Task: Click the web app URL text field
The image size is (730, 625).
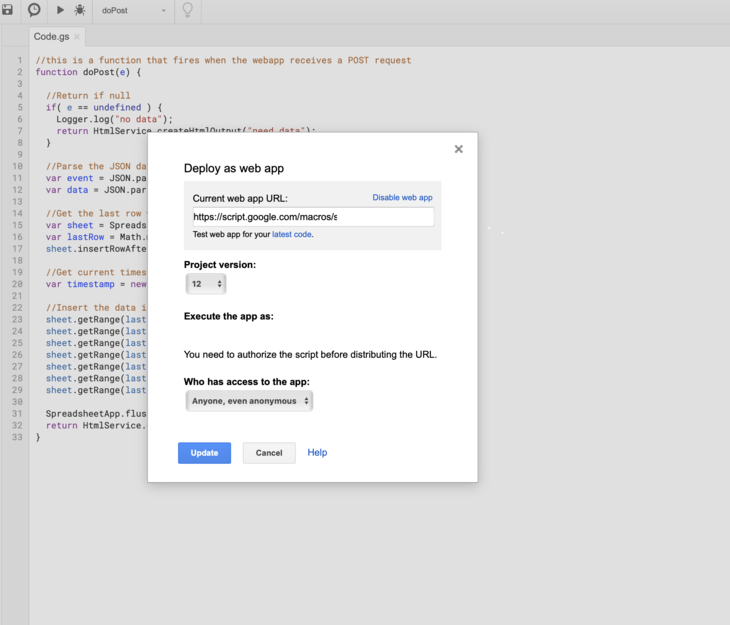Action: pos(313,217)
